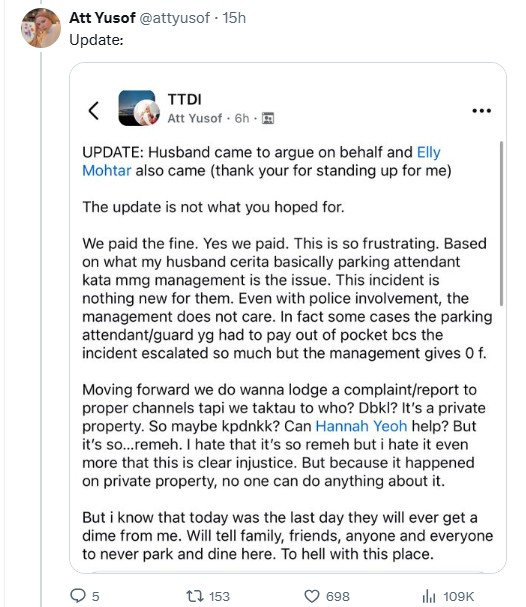Click the group members icon beside 6h
526x607 pixels.
pos(268,118)
